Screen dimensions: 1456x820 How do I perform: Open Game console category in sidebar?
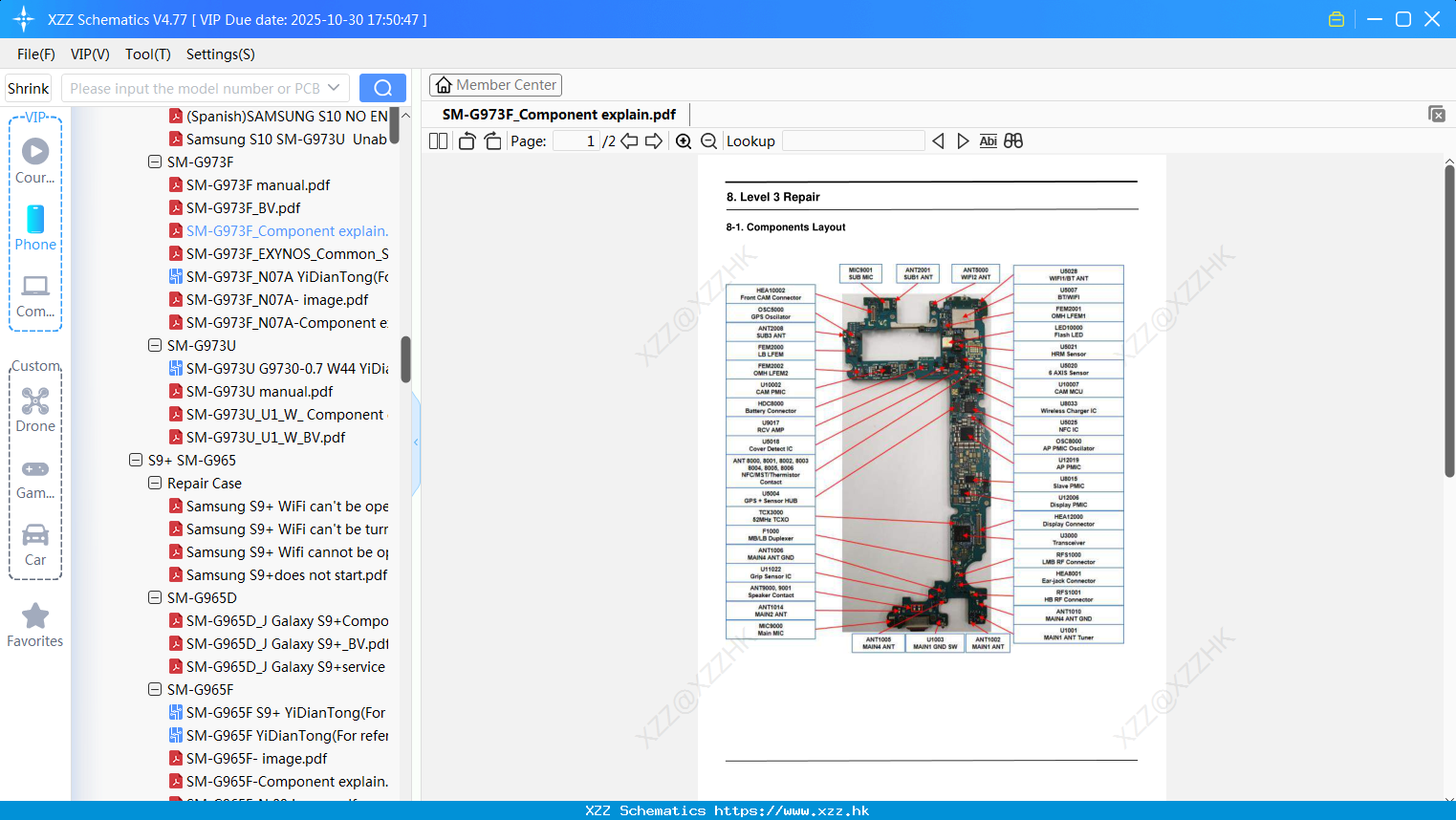[x=35, y=478]
